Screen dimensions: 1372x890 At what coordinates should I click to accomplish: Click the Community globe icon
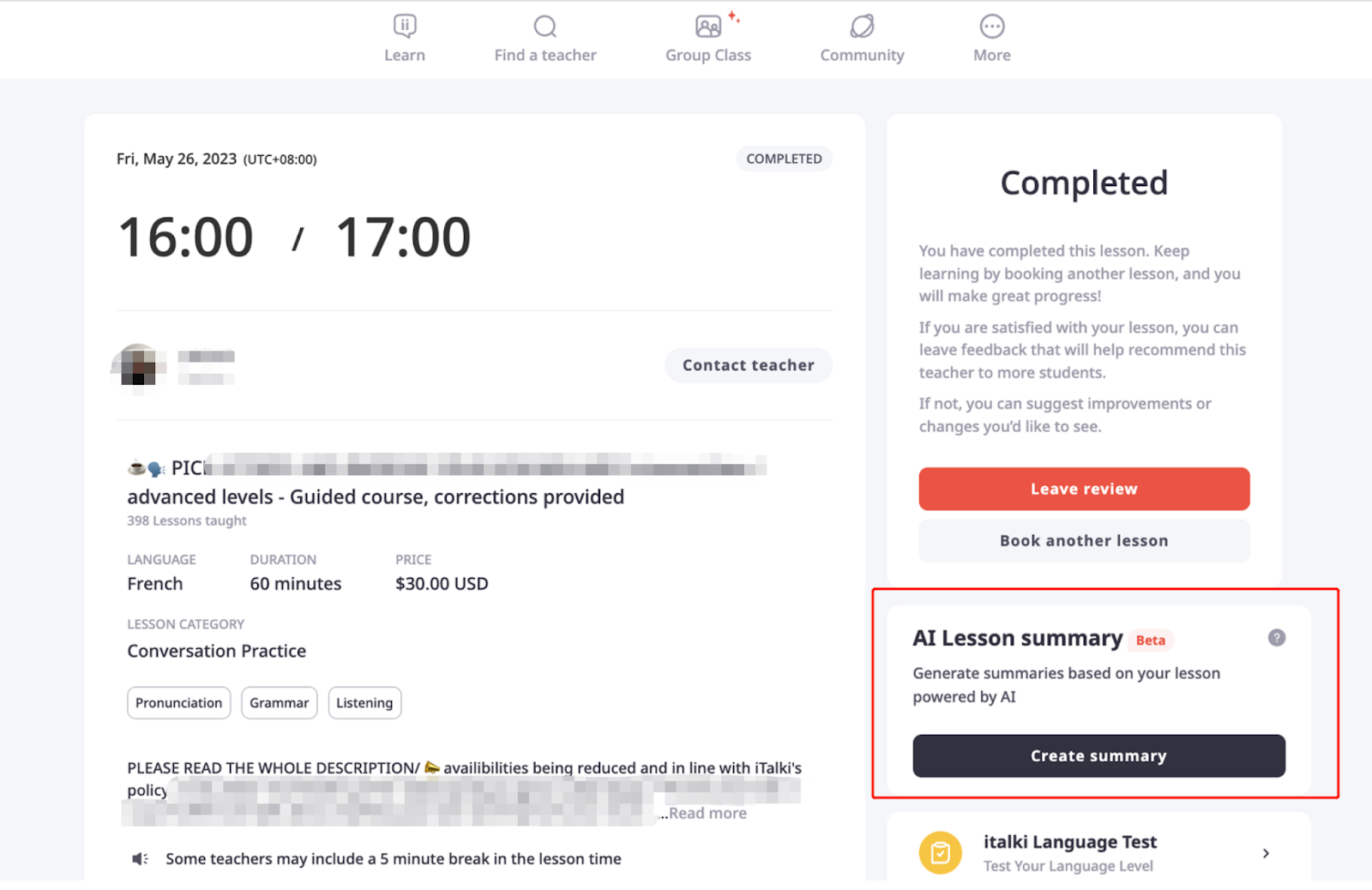[861, 25]
